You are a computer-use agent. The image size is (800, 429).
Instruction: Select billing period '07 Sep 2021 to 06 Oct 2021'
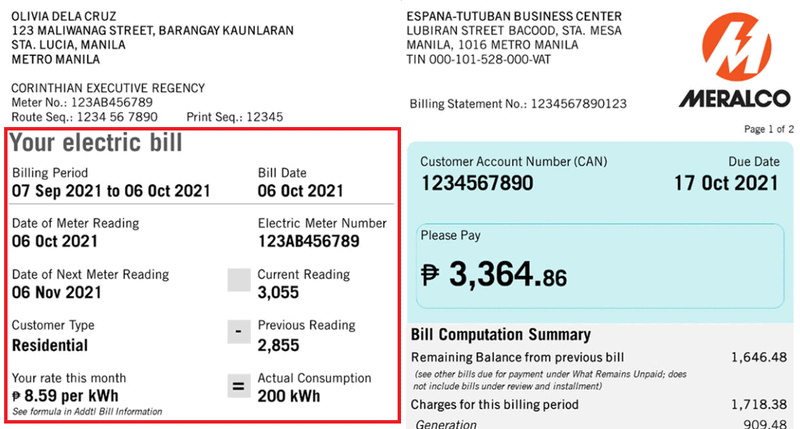click(111, 191)
